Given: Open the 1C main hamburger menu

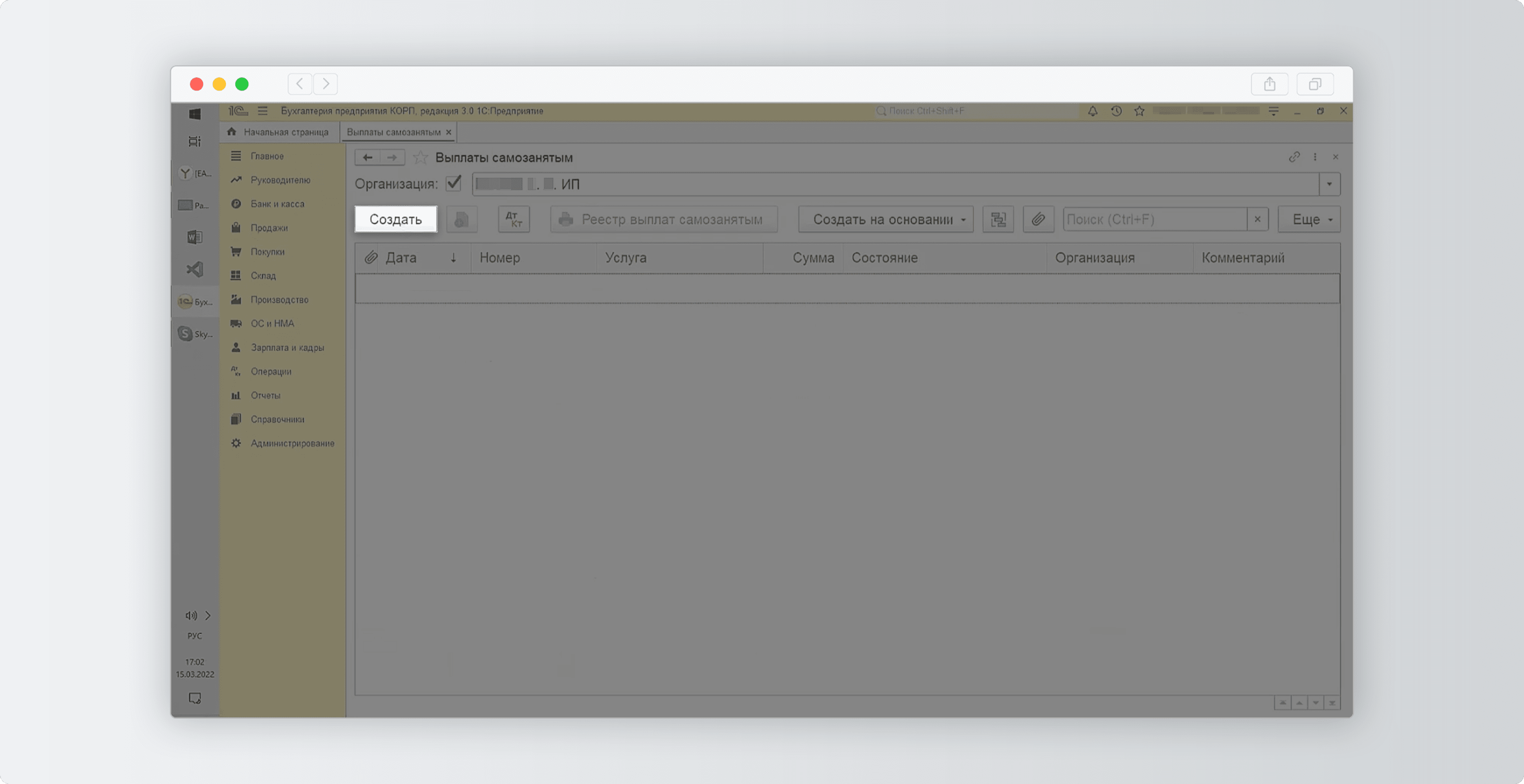Looking at the screenshot, I should tap(263, 111).
